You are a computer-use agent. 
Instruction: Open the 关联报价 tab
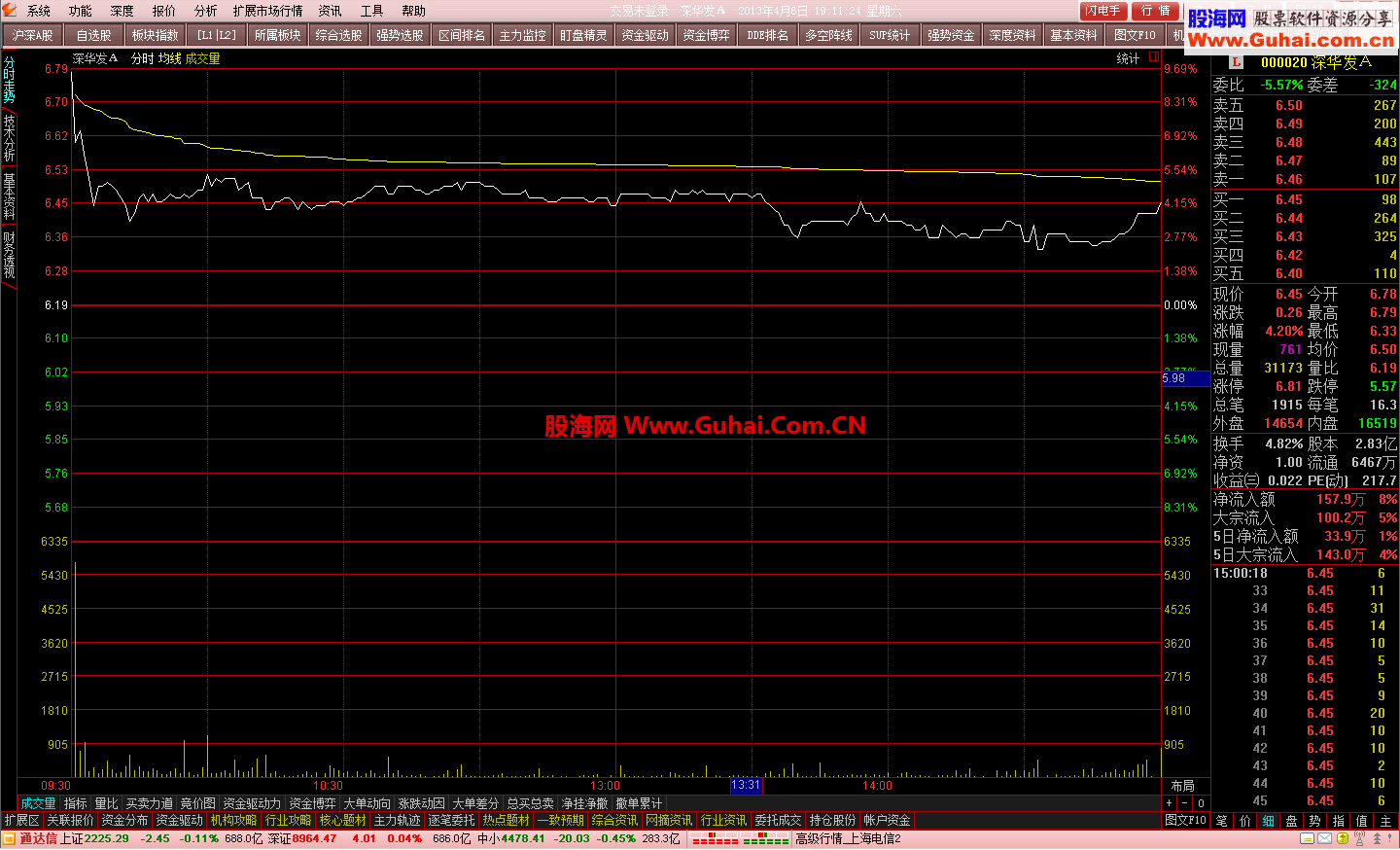tap(70, 821)
